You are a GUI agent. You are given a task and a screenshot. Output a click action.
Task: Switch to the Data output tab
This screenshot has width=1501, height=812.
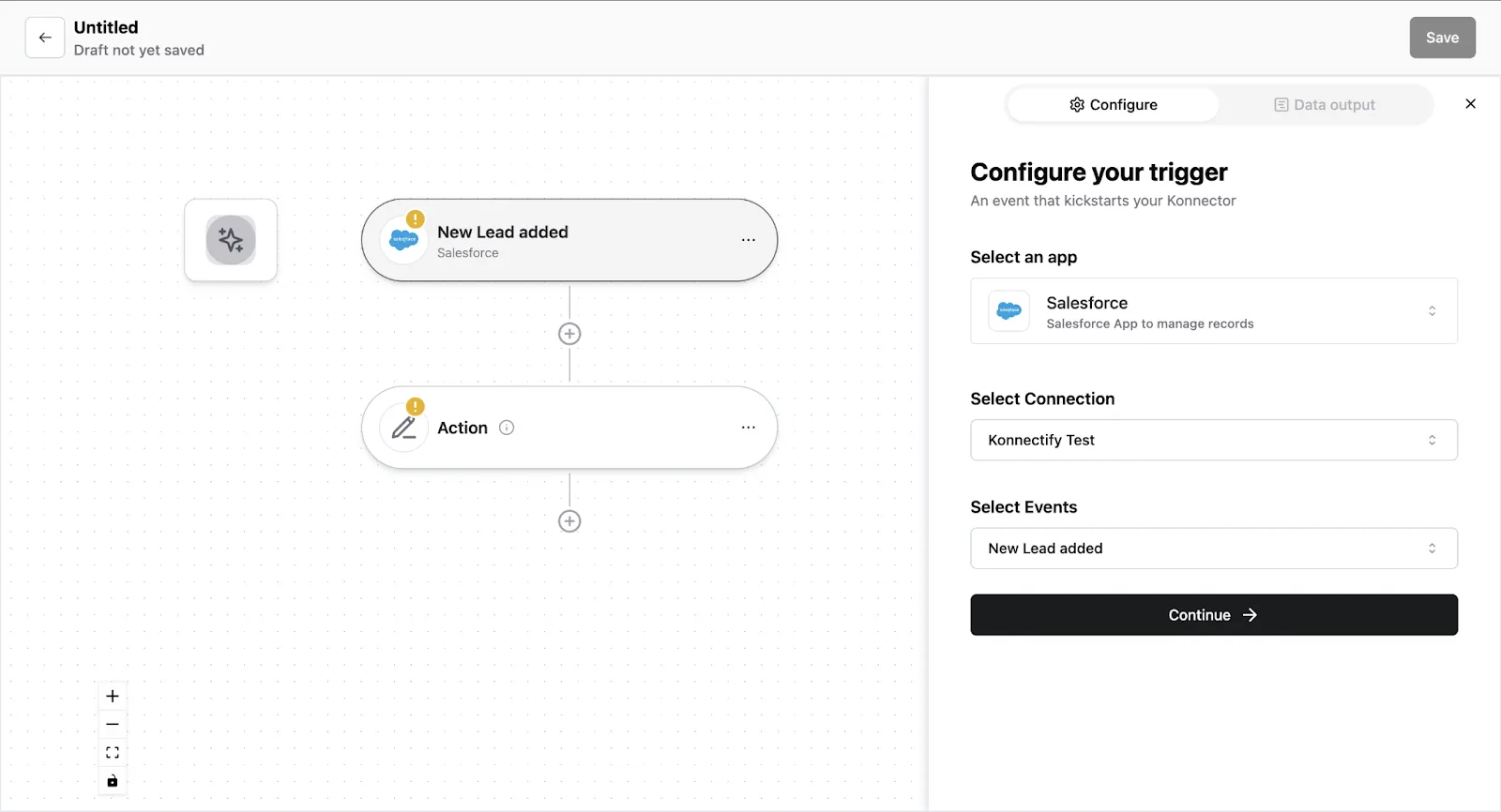point(1325,105)
